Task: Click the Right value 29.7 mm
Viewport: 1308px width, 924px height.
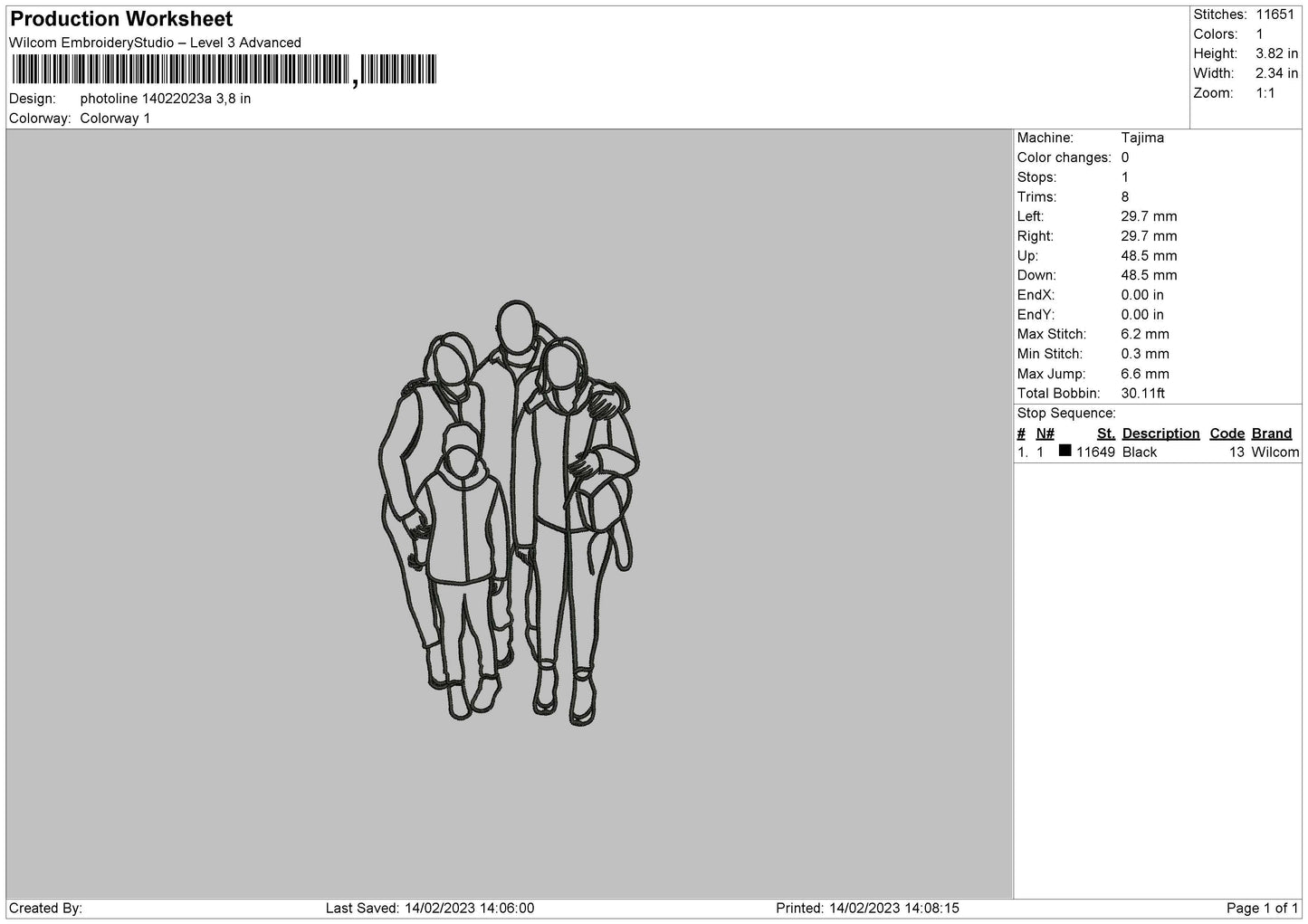Action: pos(1149,236)
